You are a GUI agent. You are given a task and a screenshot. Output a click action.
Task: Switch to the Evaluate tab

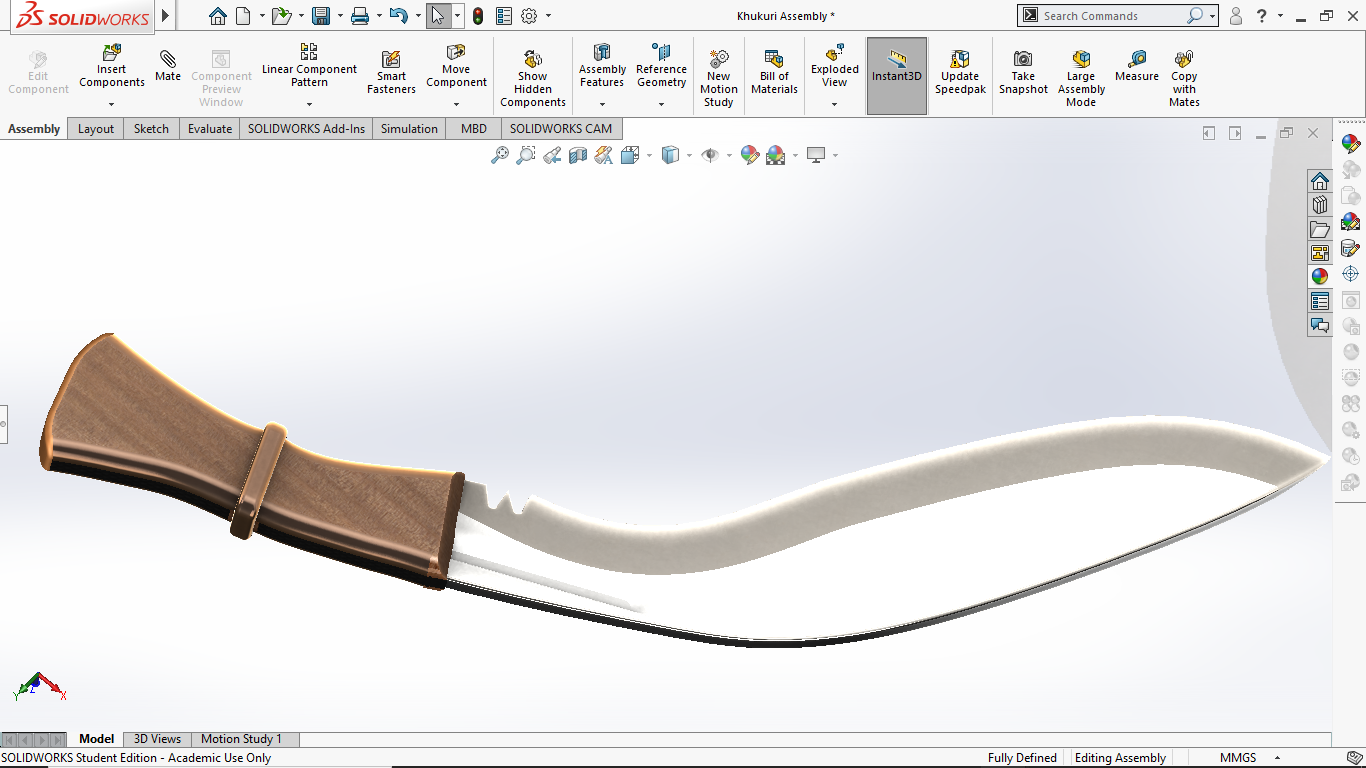pyautogui.click(x=210, y=129)
